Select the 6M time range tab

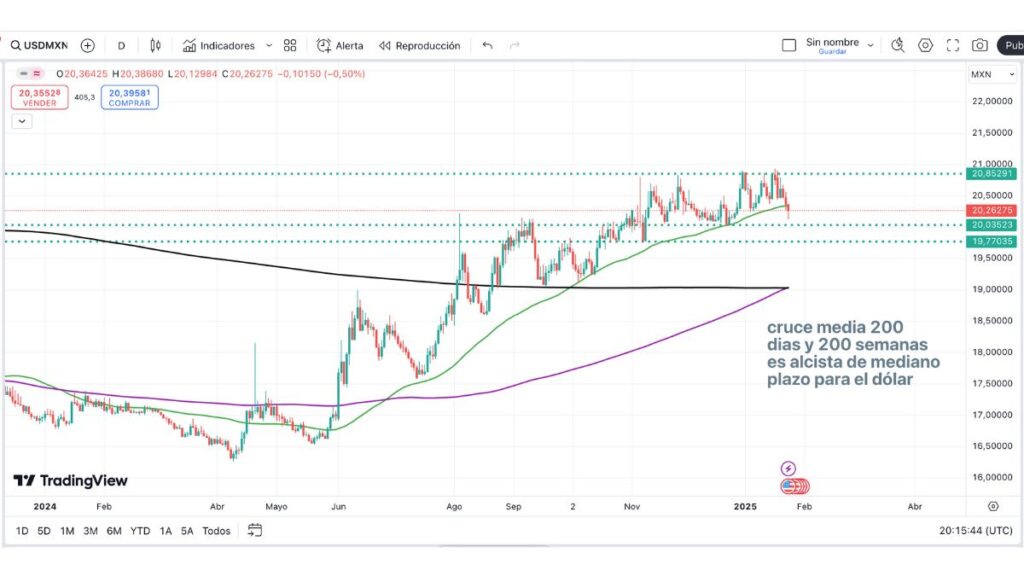(x=114, y=531)
